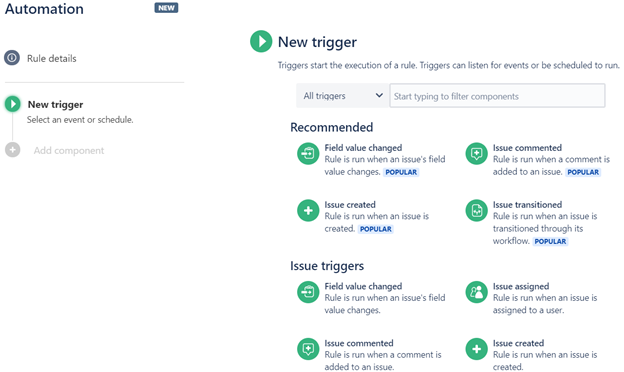Viewport: 624px width, 372px height.
Task: Select Issue commented icon under Issue triggers
Action: 308,349
